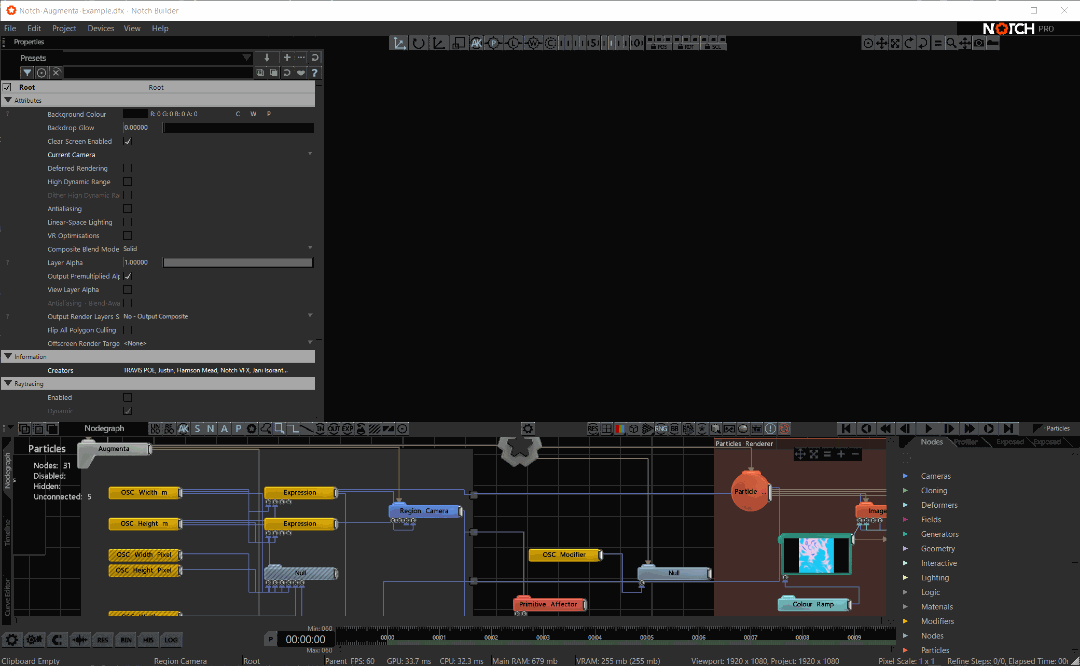The width and height of the screenshot is (1080, 666).
Task: Toggle Root node enabled checkbox
Action: (x=7, y=87)
